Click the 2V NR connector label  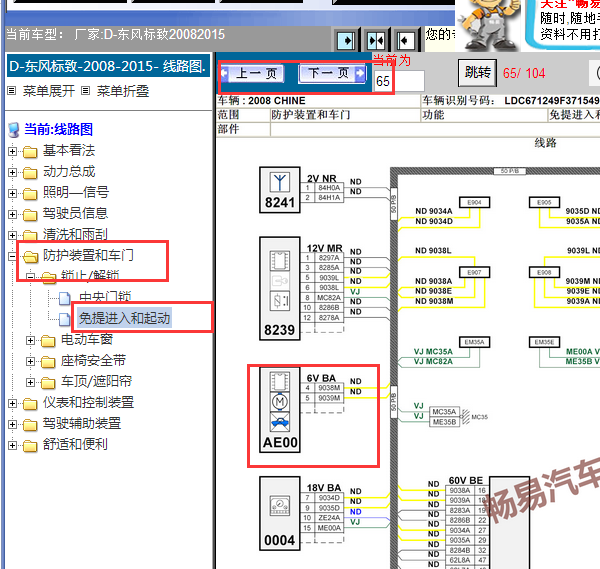[321, 179]
